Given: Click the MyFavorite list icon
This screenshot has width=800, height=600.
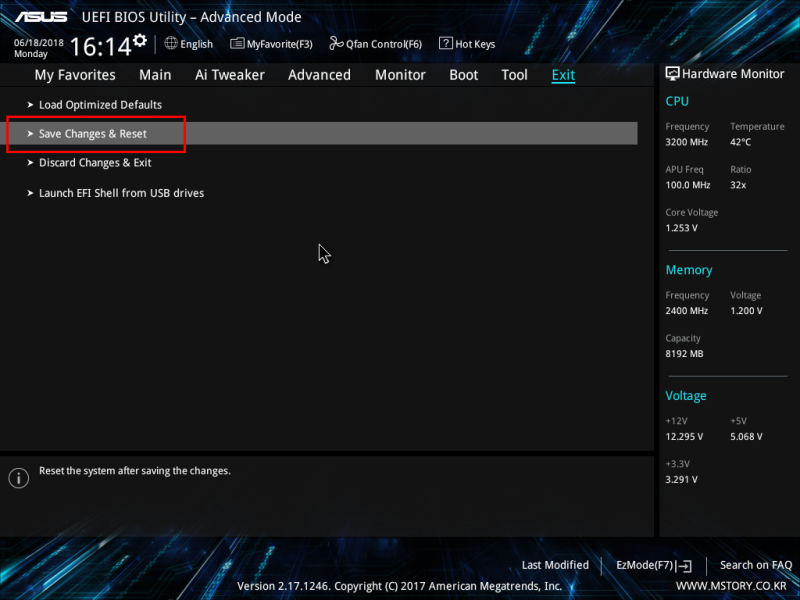Looking at the screenshot, I should 237,43.
